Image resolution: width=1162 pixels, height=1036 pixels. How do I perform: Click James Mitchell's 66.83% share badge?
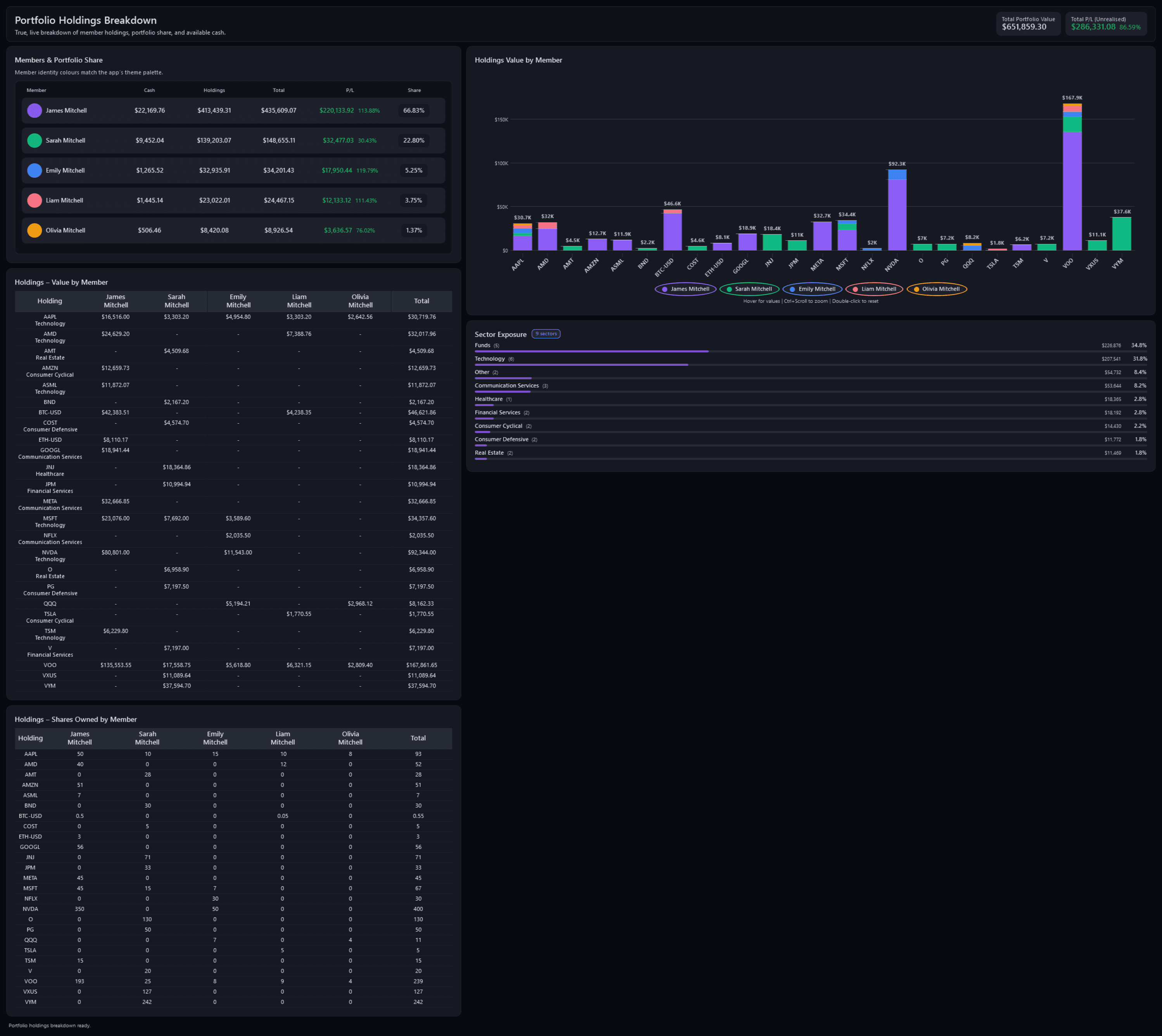click(x=414, y=110)
